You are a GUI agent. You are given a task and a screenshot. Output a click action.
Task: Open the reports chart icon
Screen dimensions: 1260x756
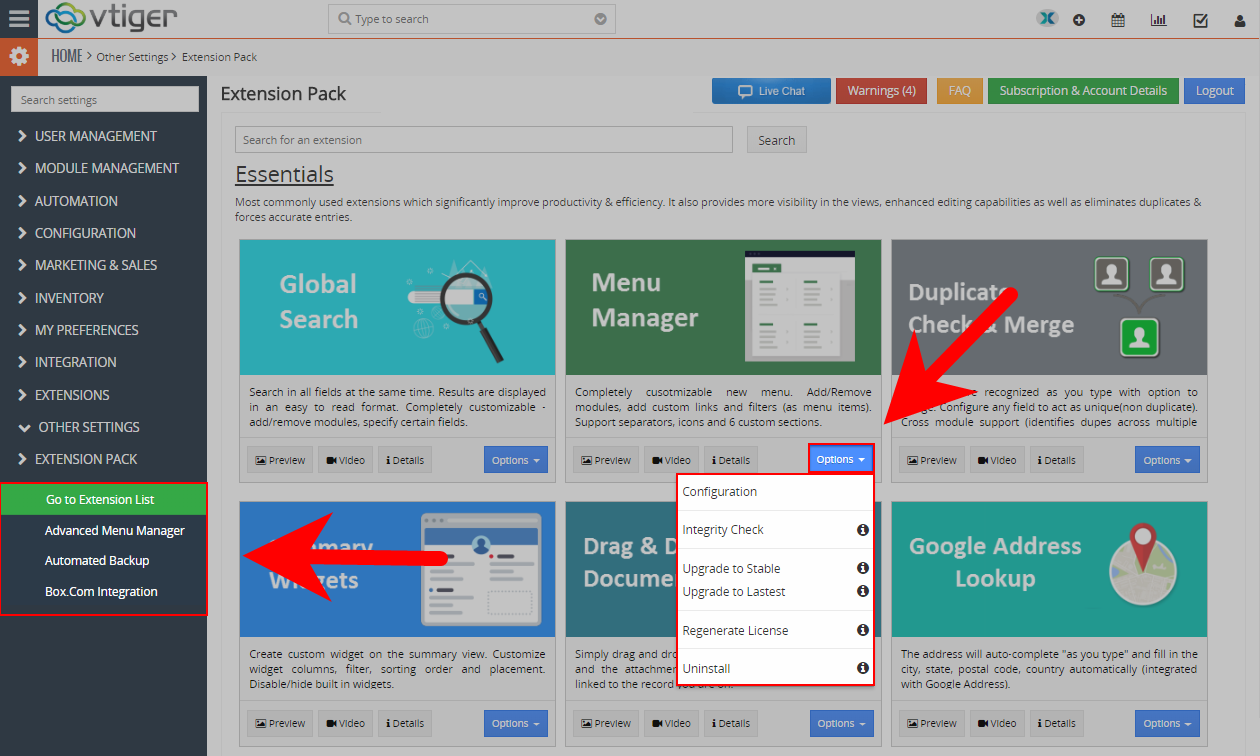point(1158,20)
